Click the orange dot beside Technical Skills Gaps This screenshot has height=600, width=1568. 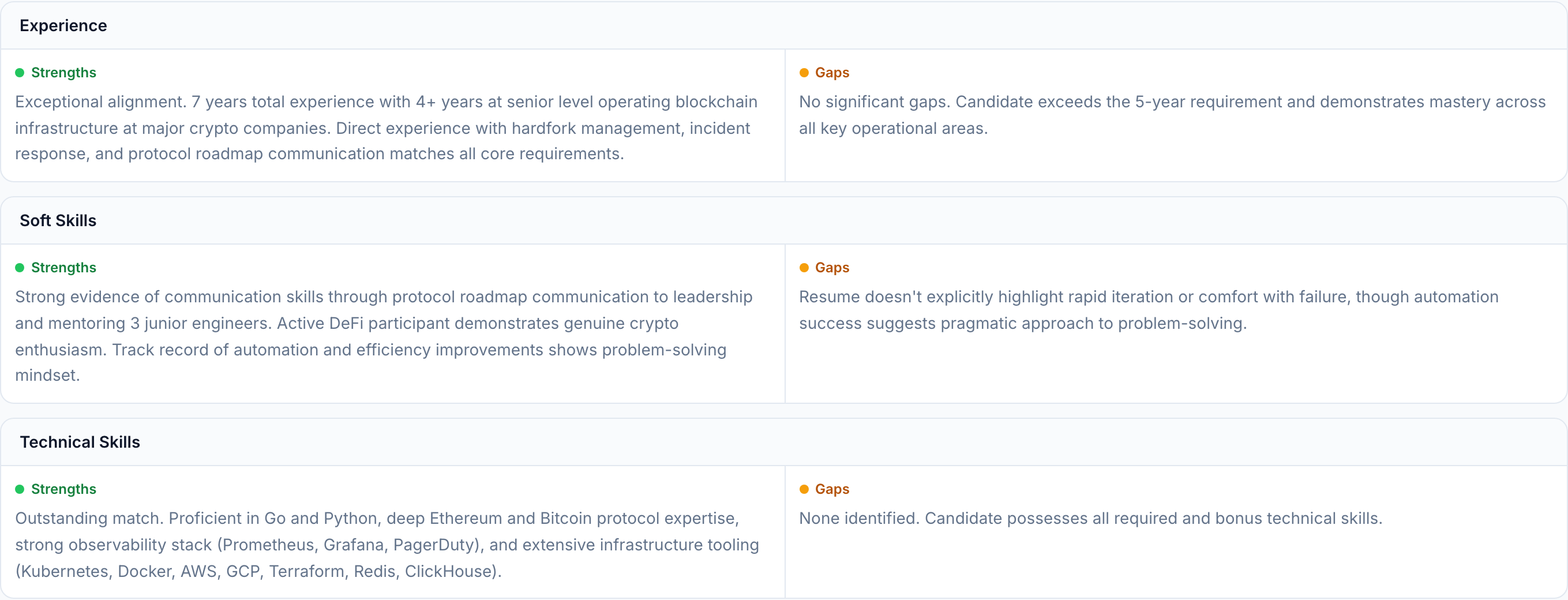tap(804, 489)
